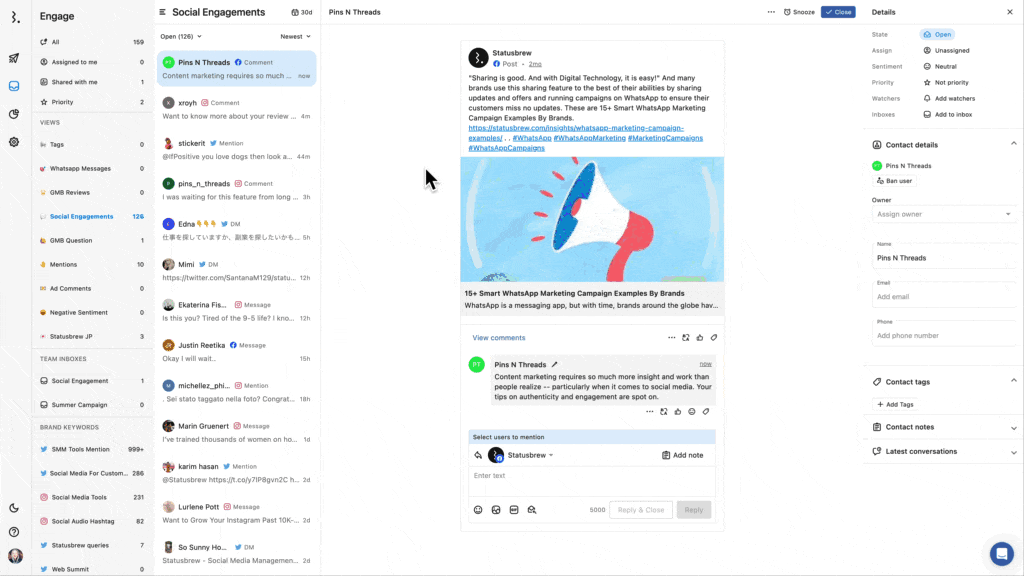Click the emoji picker in reply toolbar
This screenshot has width=1024, height=576.
click(478, 510)
